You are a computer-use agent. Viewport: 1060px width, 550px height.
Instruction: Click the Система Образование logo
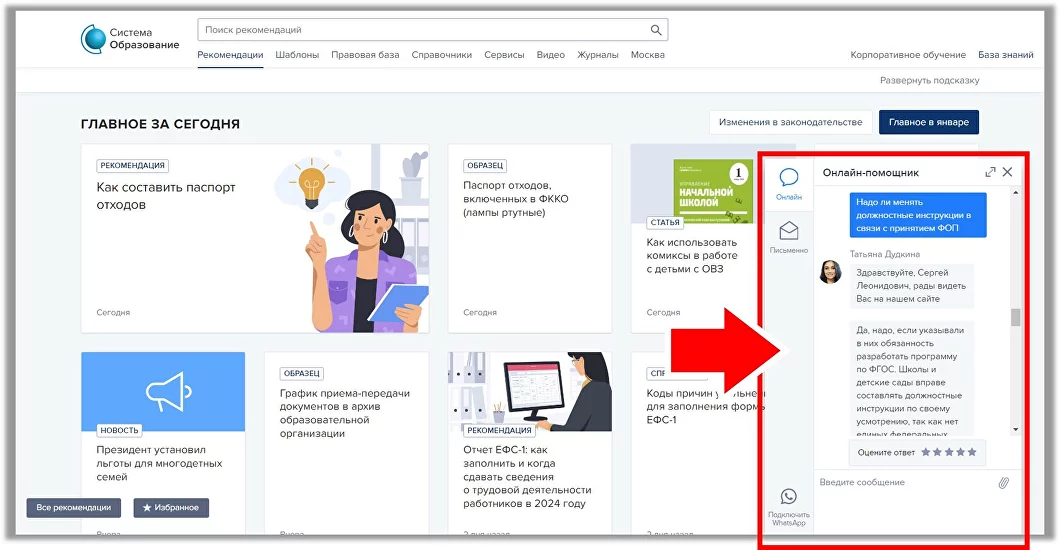(131, 39)
